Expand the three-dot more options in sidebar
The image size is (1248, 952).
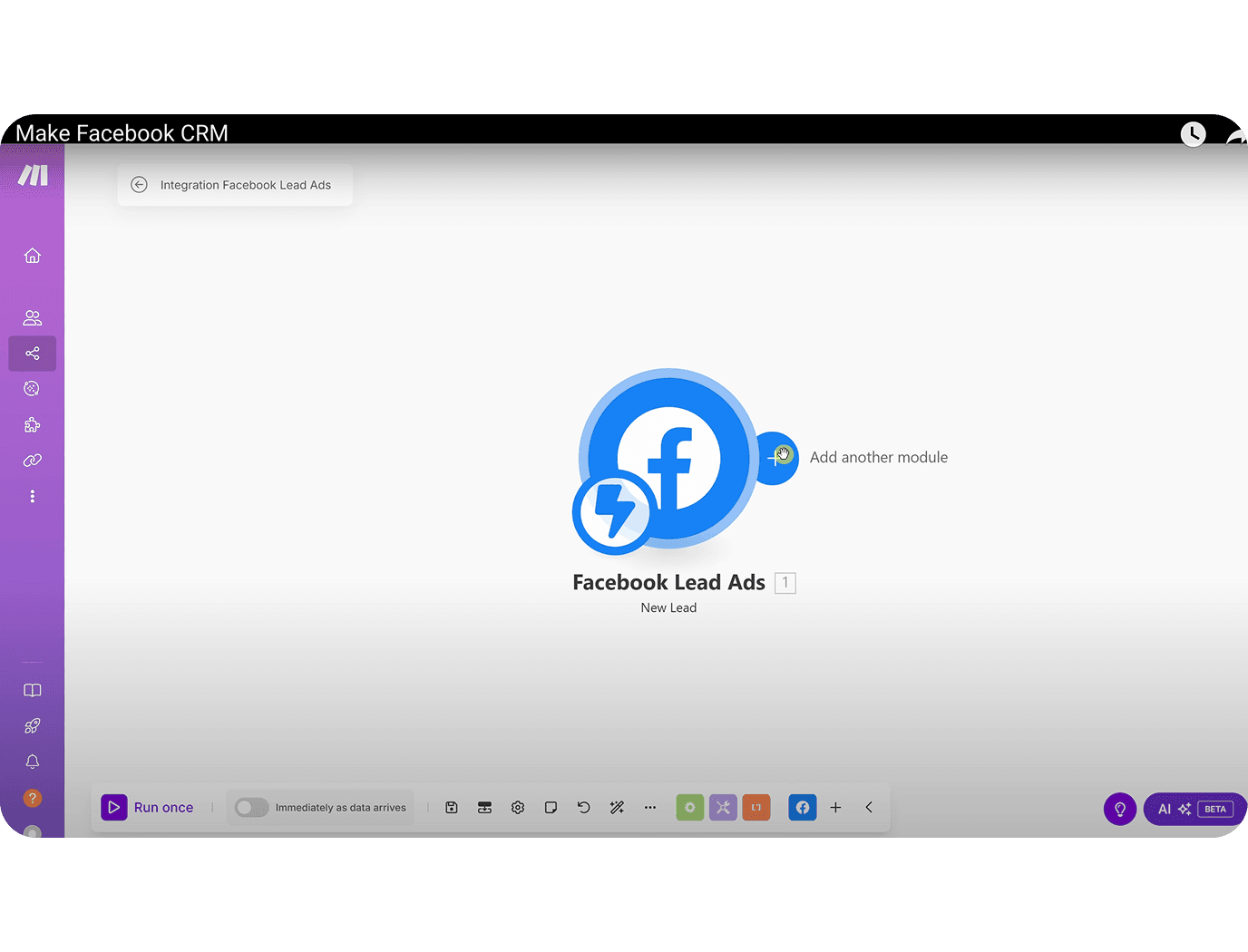coord(33,497)
